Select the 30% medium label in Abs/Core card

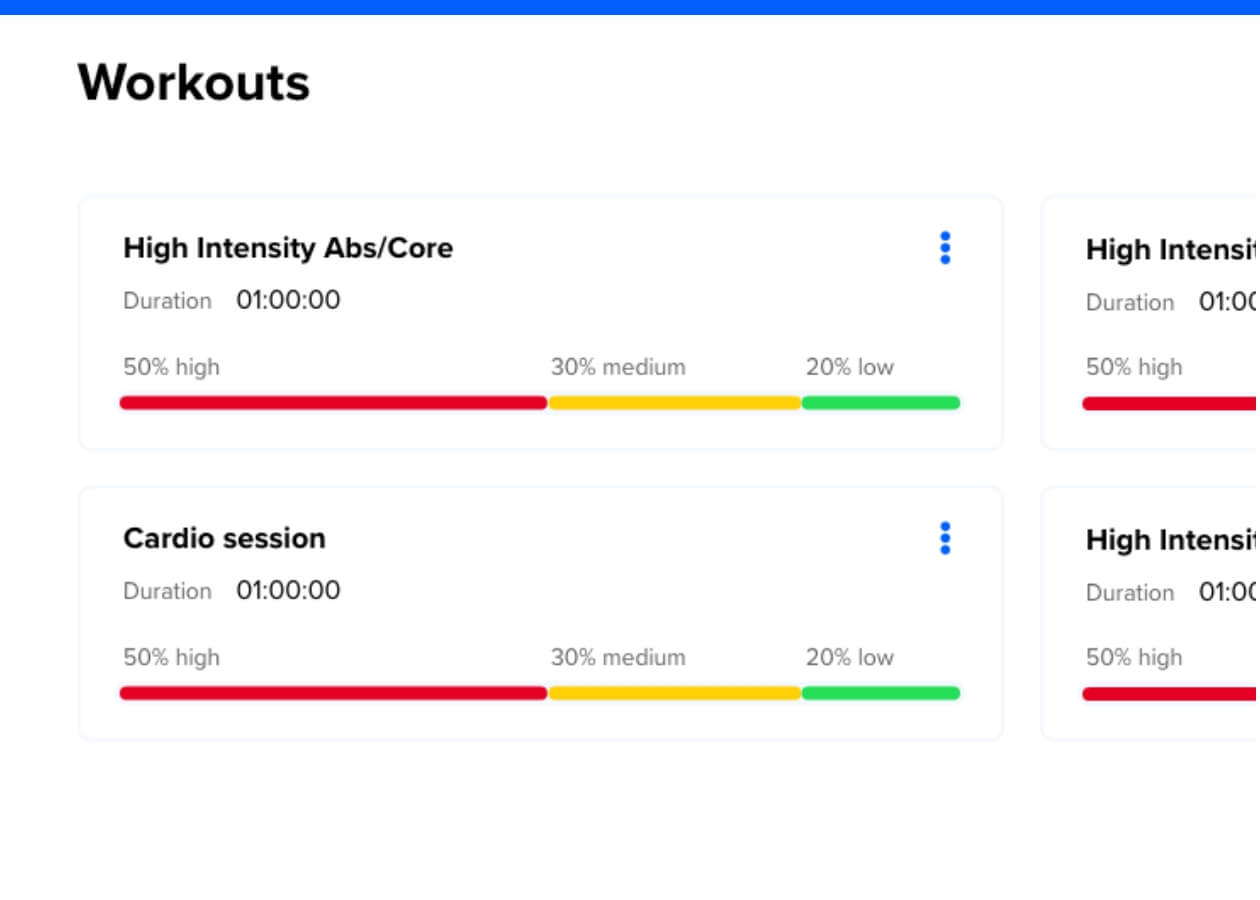pos(618,367)
